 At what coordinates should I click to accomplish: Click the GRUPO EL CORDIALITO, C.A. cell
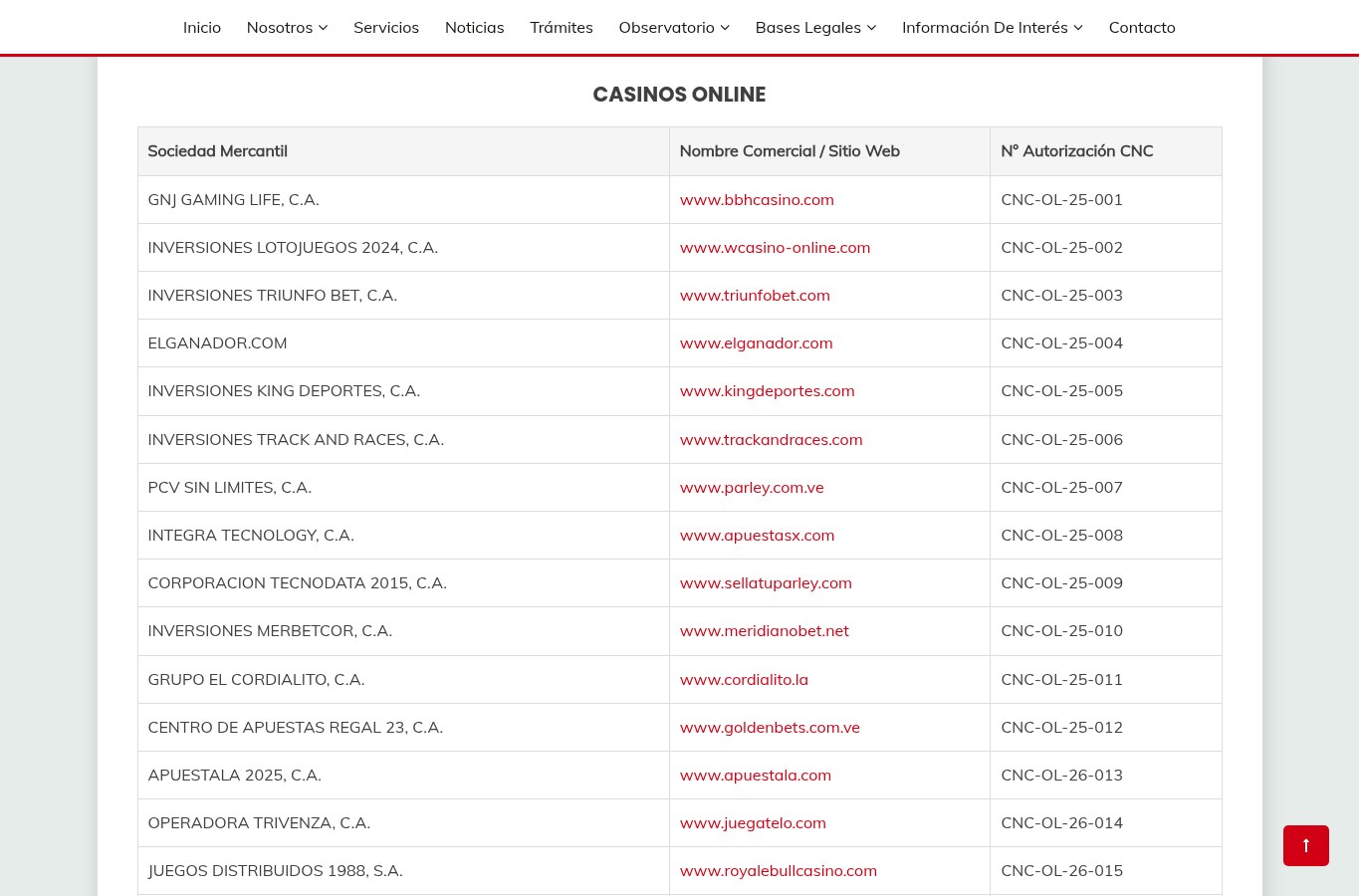tap(403, 679)
